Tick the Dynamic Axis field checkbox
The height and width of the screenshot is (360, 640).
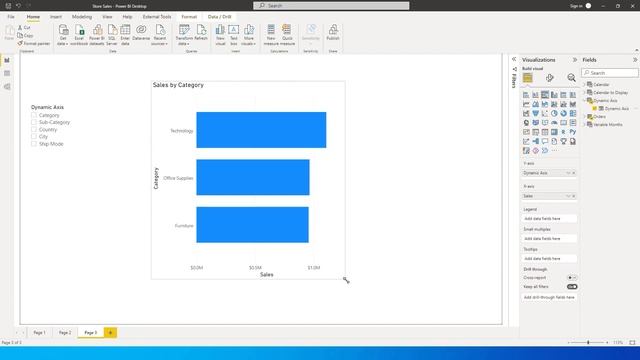[595, 109]
